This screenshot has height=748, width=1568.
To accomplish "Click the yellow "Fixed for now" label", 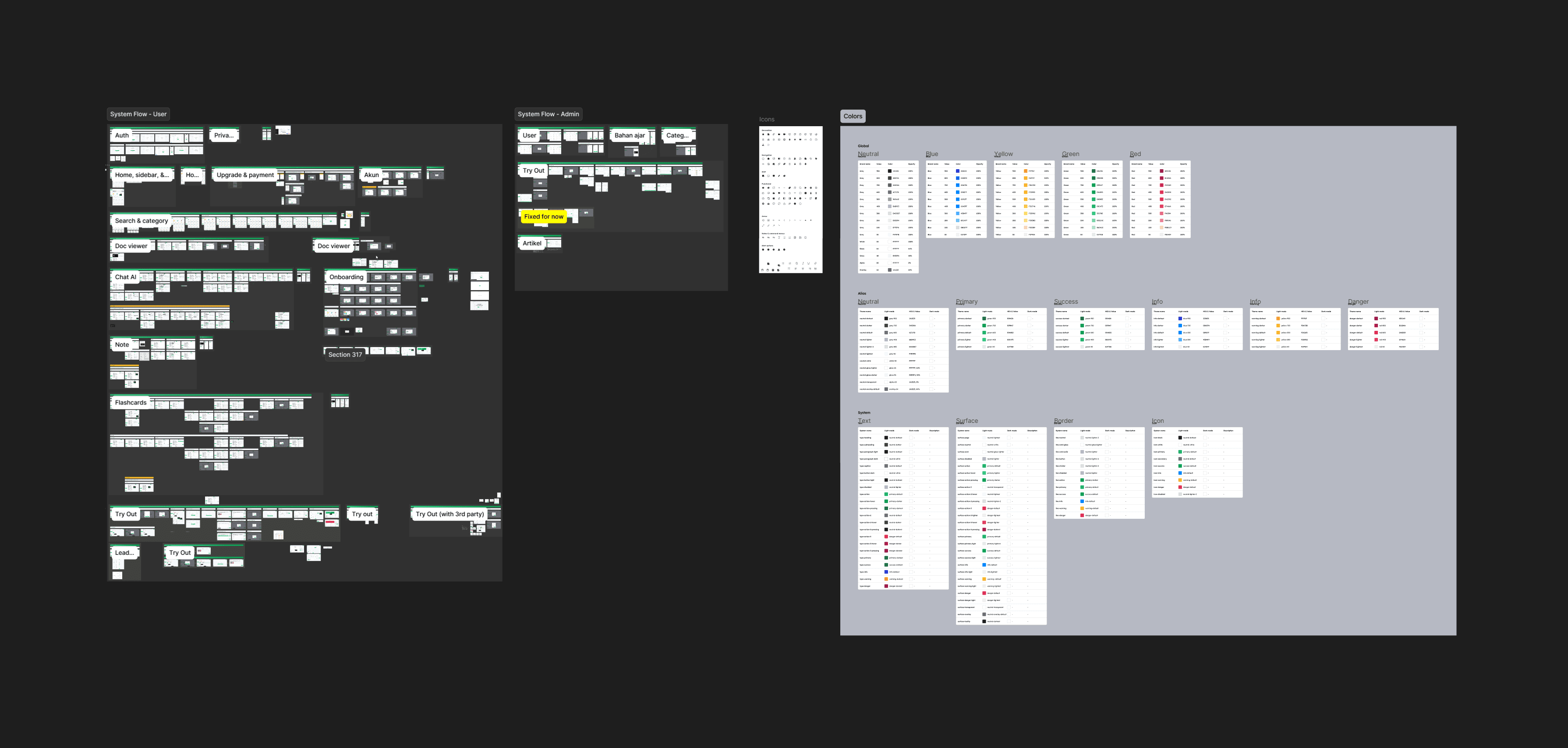I will pyautogui.click(x=543, y=216).
